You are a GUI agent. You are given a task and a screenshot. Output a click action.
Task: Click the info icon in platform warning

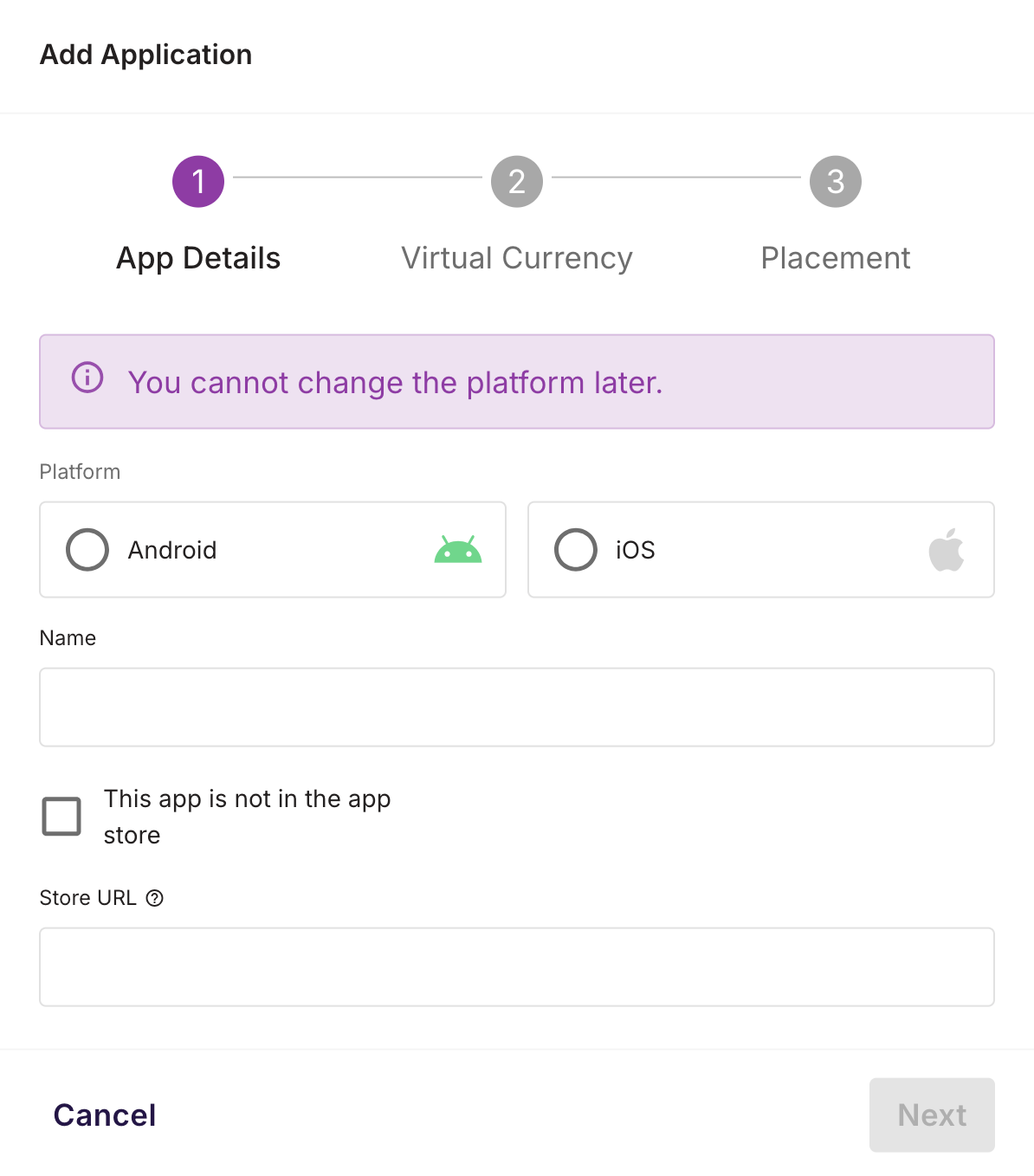pyautogui.click(x=87, y=378)
